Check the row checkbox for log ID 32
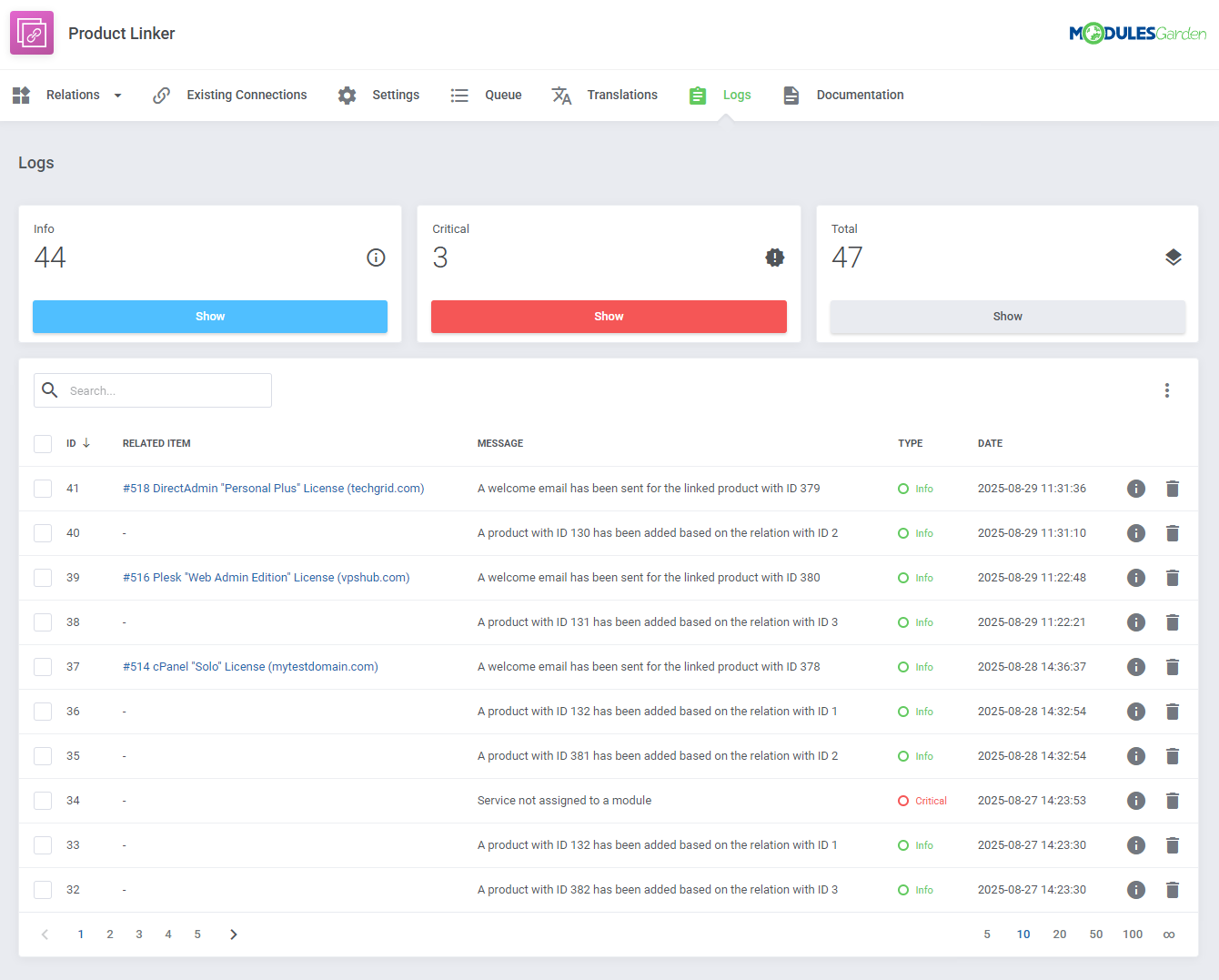 pos(43,889)
